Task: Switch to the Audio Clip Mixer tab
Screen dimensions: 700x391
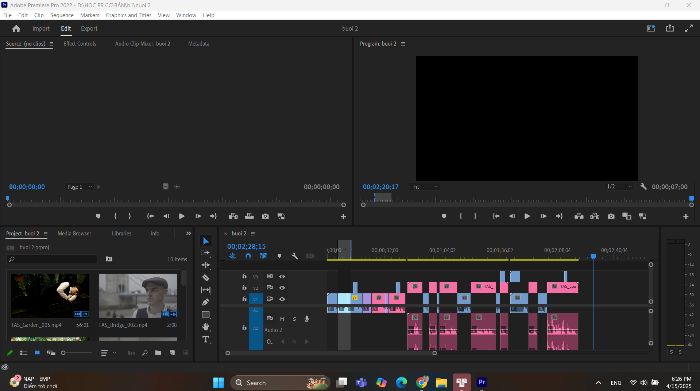Action: (x=142, y=44)
